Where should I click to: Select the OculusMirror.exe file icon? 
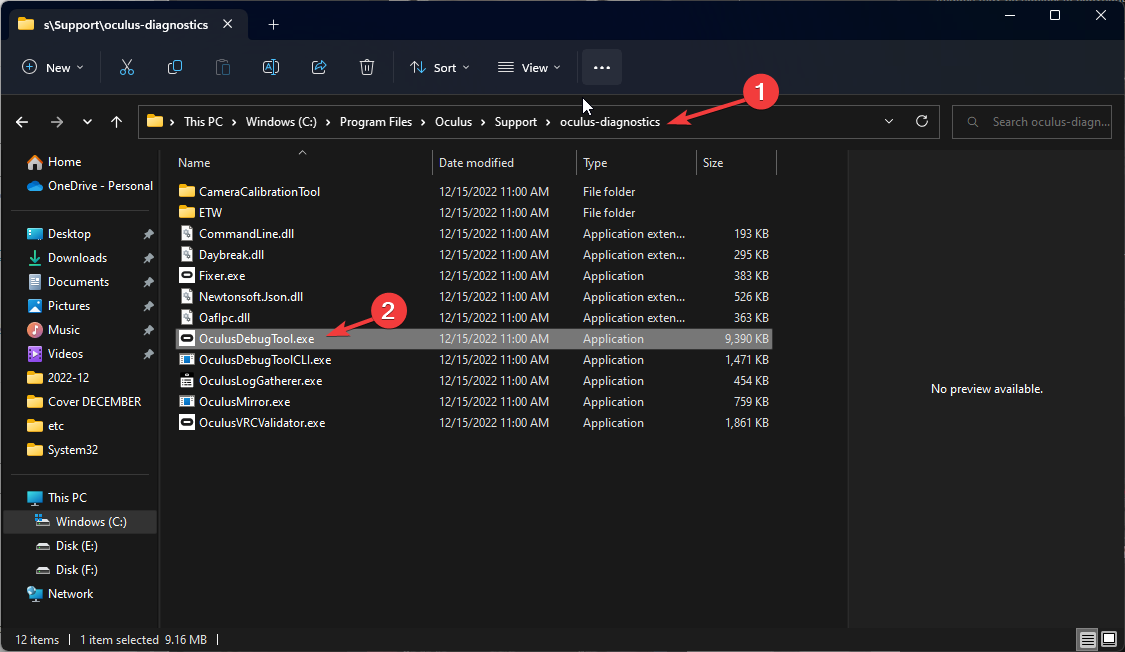[x=187, y=402]
